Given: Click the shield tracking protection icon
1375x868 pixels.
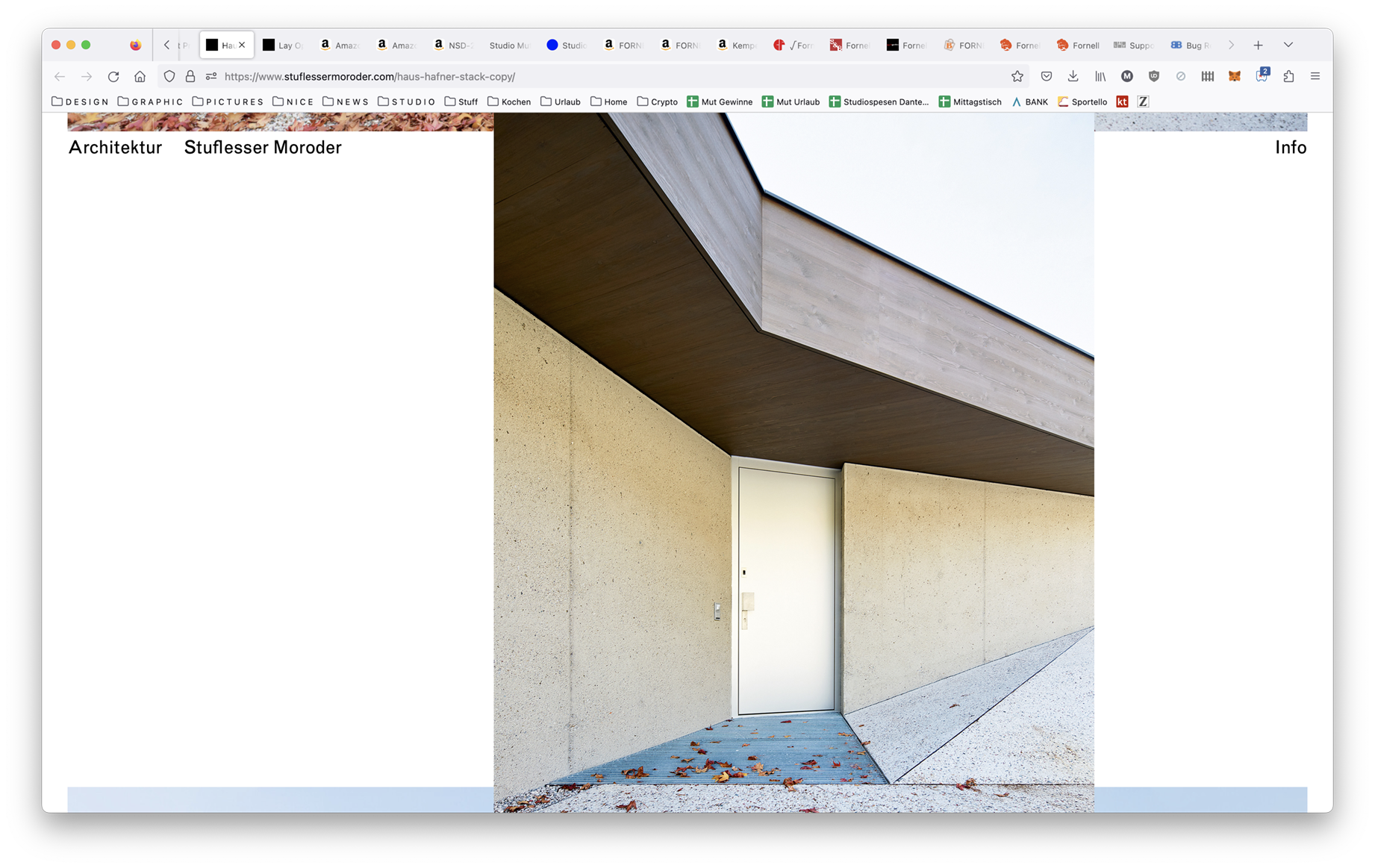Looking at the screenshot, I should coord(169,75).
